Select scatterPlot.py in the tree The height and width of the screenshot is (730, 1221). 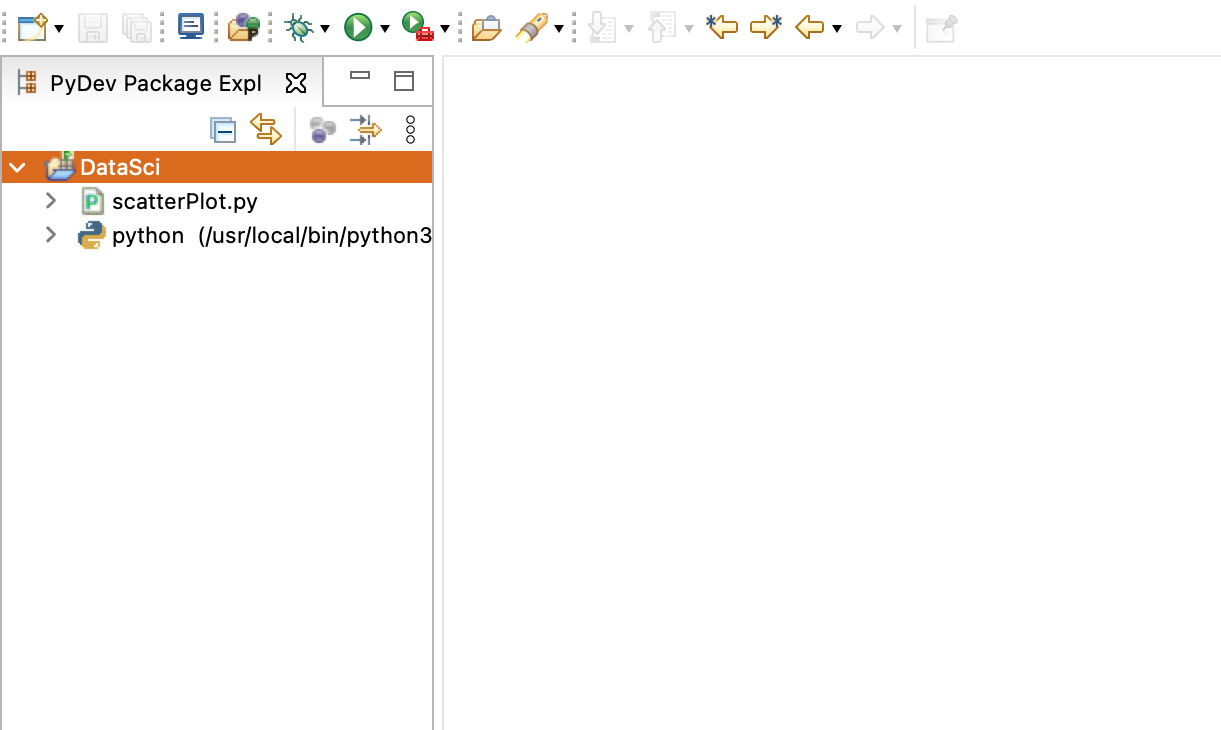point(184,201)
